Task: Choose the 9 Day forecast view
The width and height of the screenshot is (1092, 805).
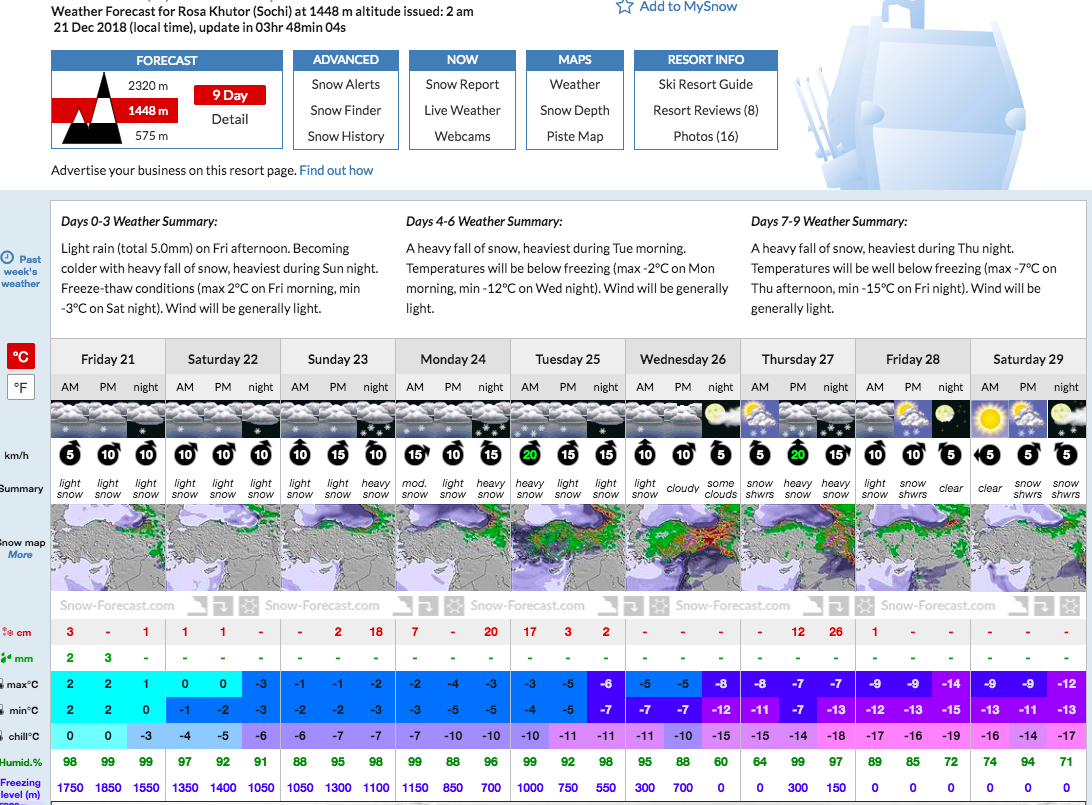Action: (x=230, y=95)
